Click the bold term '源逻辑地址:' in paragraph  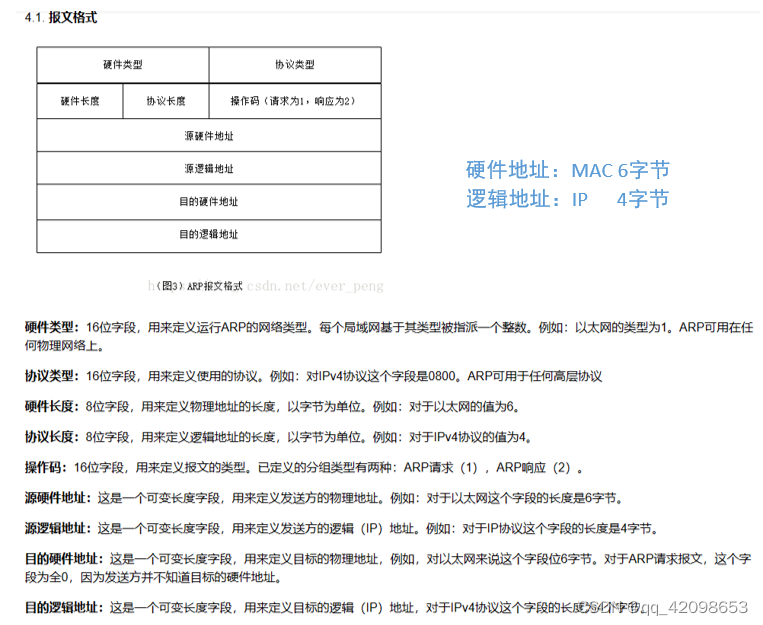pos(58,529)
